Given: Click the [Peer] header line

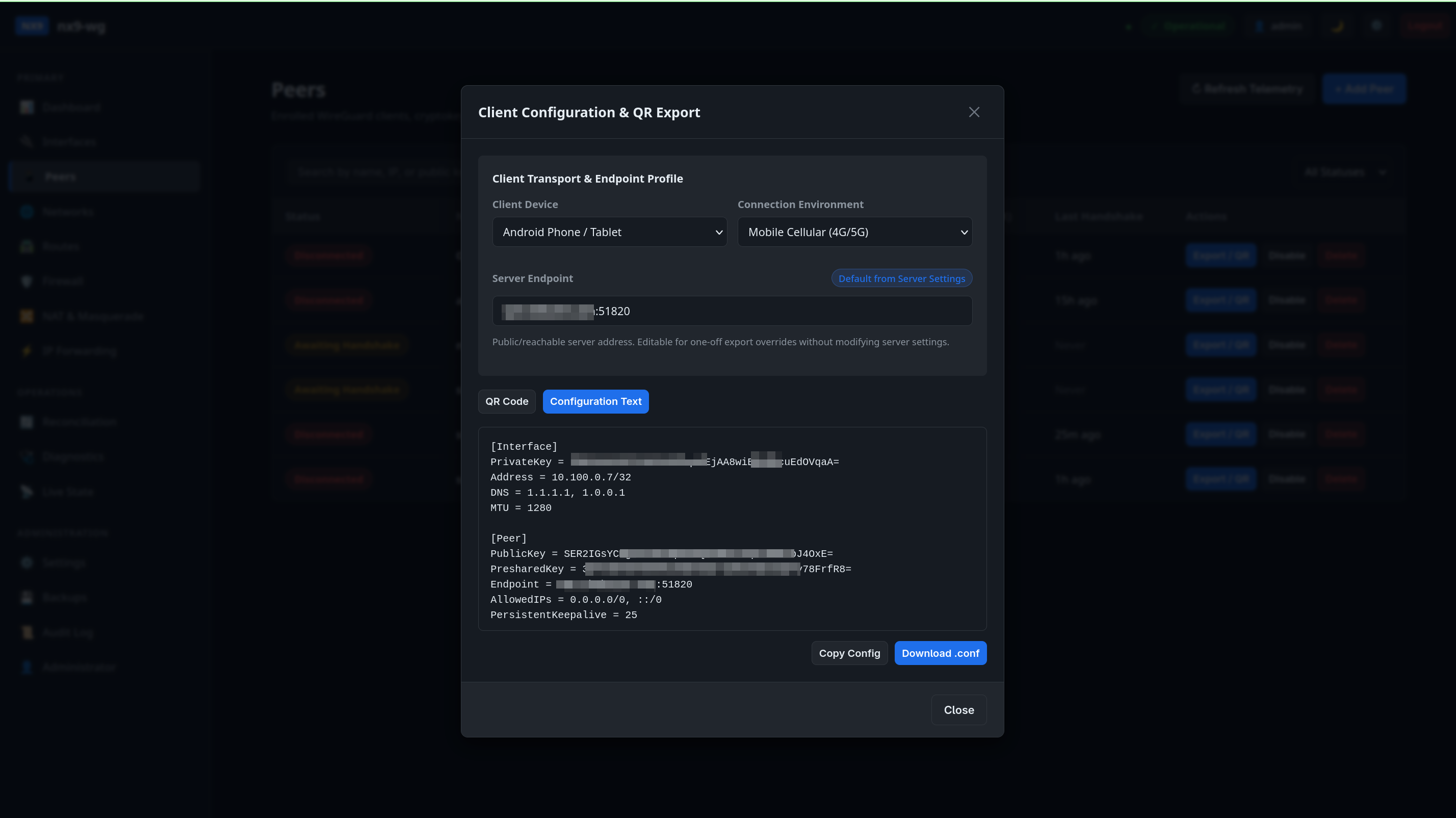Looking at the screenshot, I should pyautogui.click(x=509, y=538).
